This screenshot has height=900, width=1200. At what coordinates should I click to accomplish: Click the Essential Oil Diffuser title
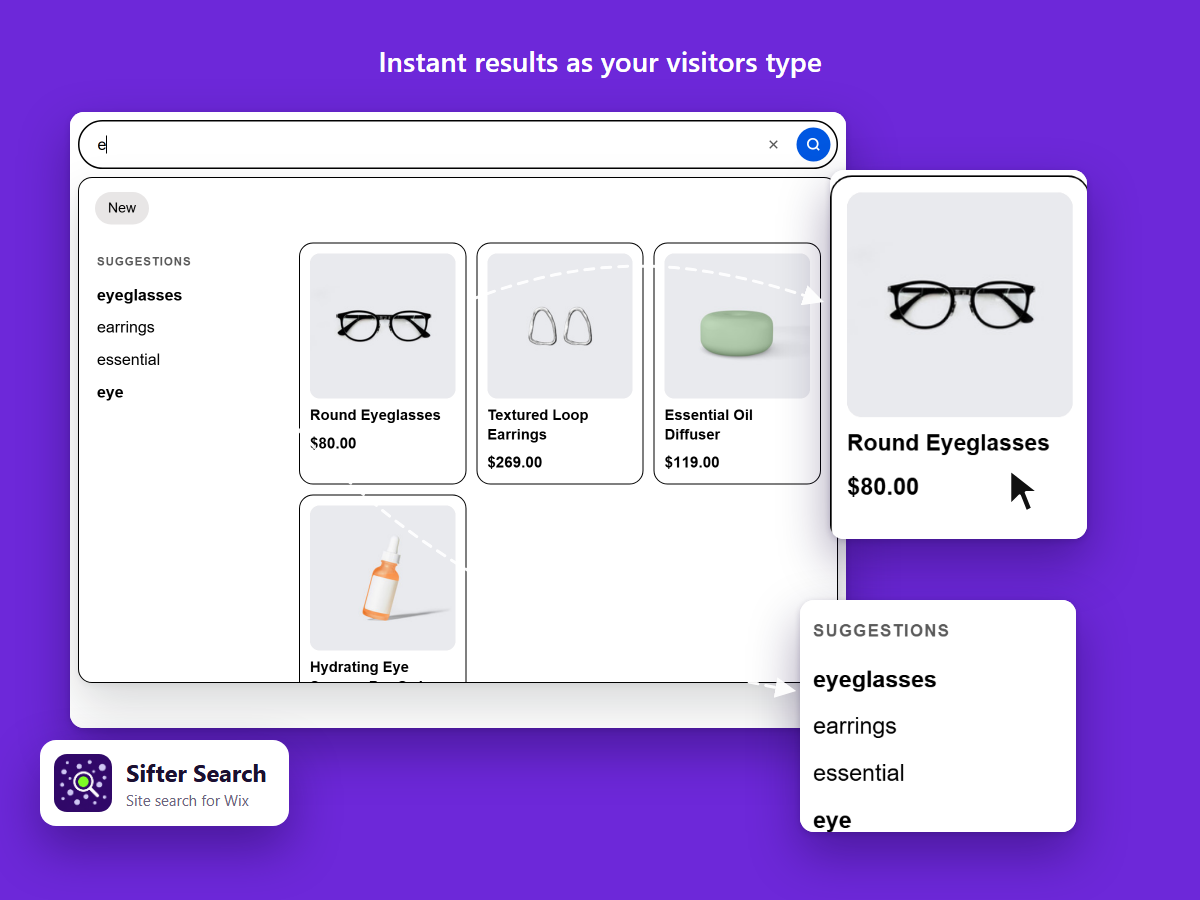coord(709,425)
